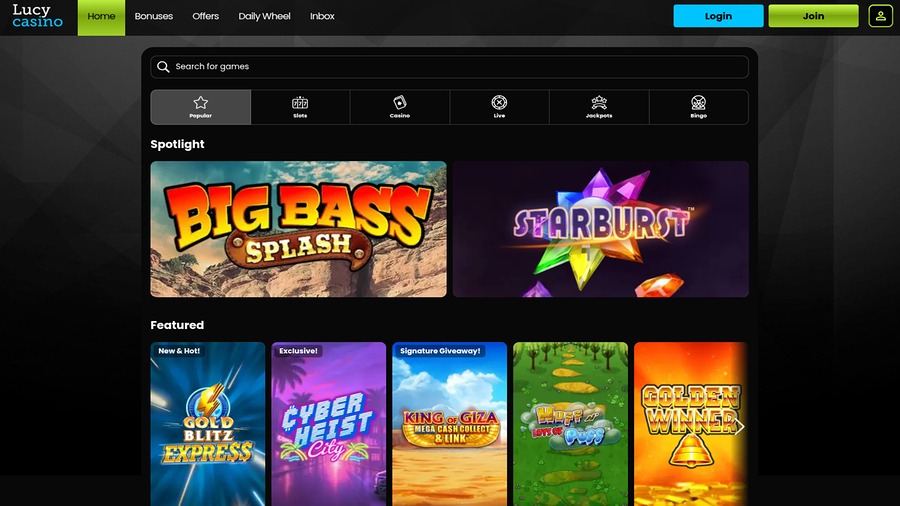Click the blue Login button
Image resolution: width=900 pixels, height=506 pixels.
pos(718,16)
